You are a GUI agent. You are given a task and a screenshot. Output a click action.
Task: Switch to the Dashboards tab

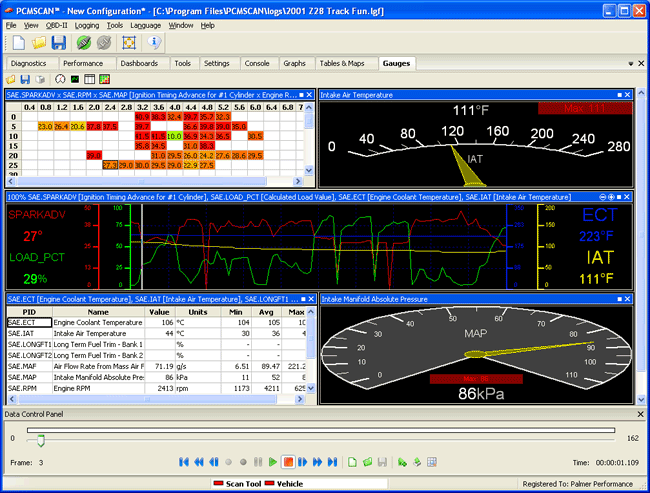(138, 63)
